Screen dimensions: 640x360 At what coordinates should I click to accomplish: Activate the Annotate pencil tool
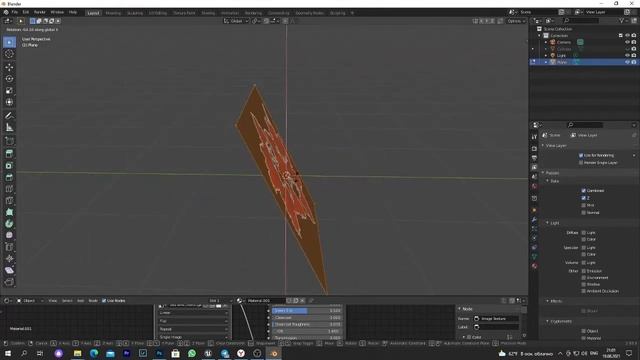pyautogui.click(x=9, y=116)
